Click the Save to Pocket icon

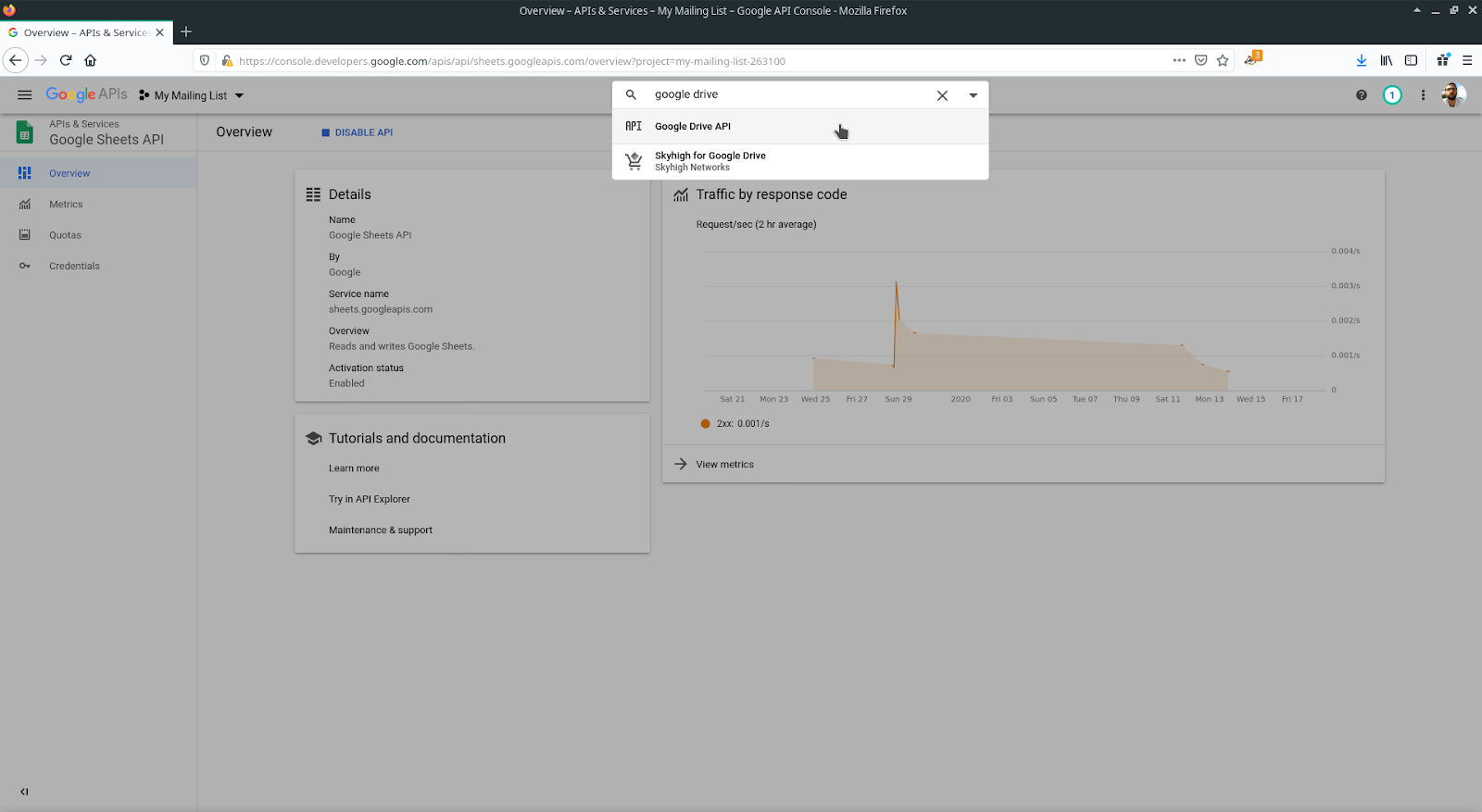(1201, 60)
